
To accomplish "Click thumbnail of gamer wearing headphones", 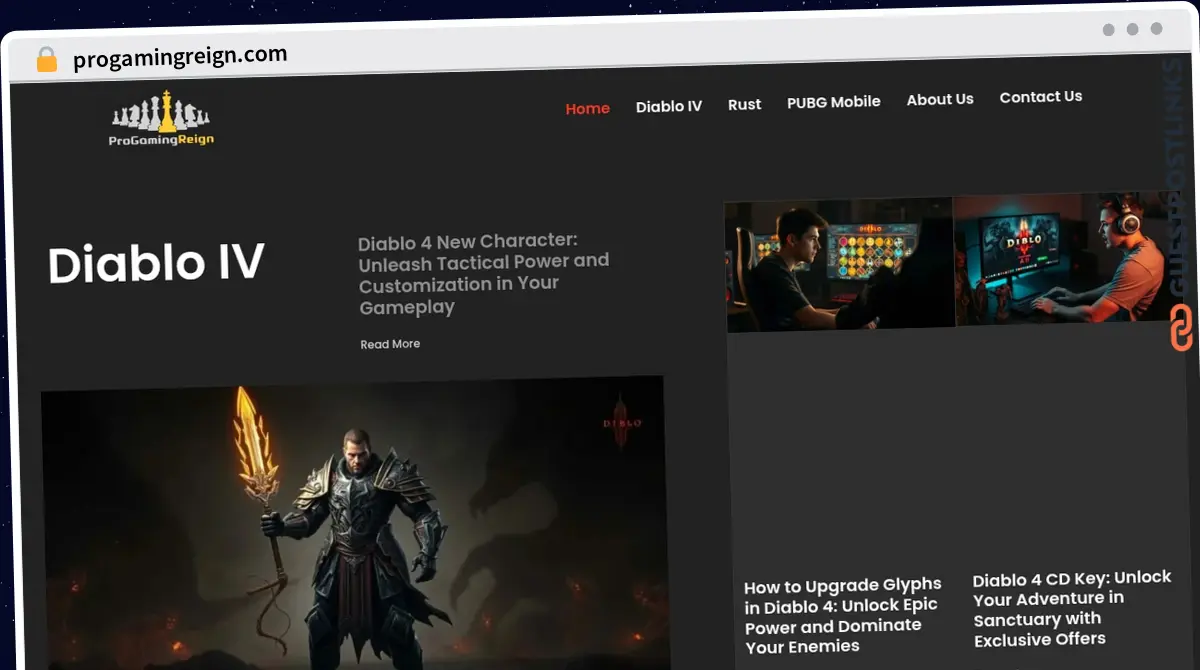I will (1065, 258).
